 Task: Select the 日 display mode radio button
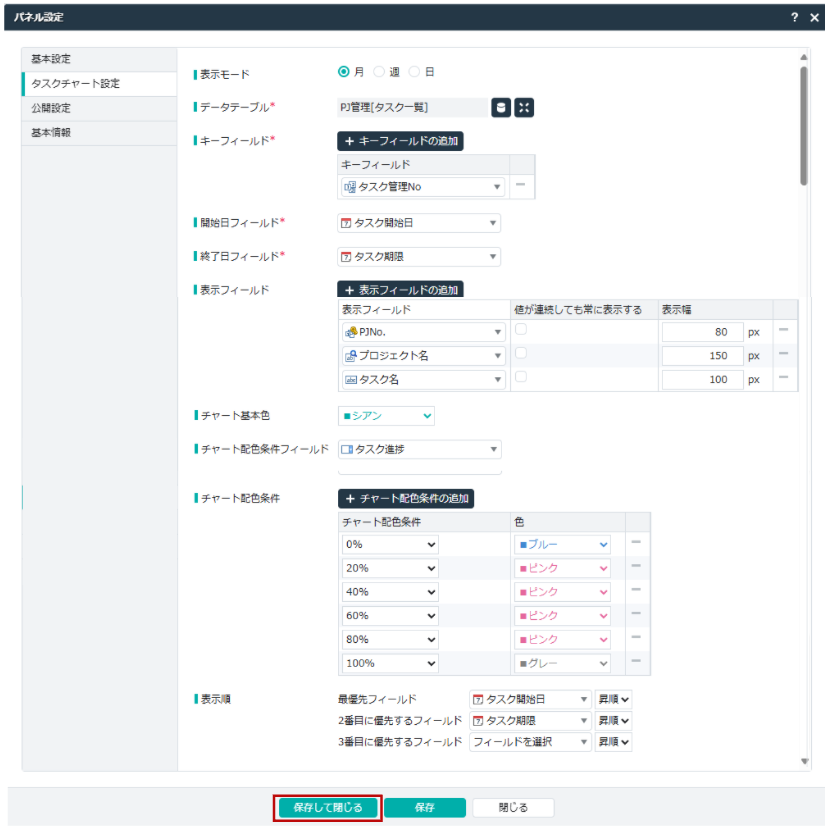(414, 72)
